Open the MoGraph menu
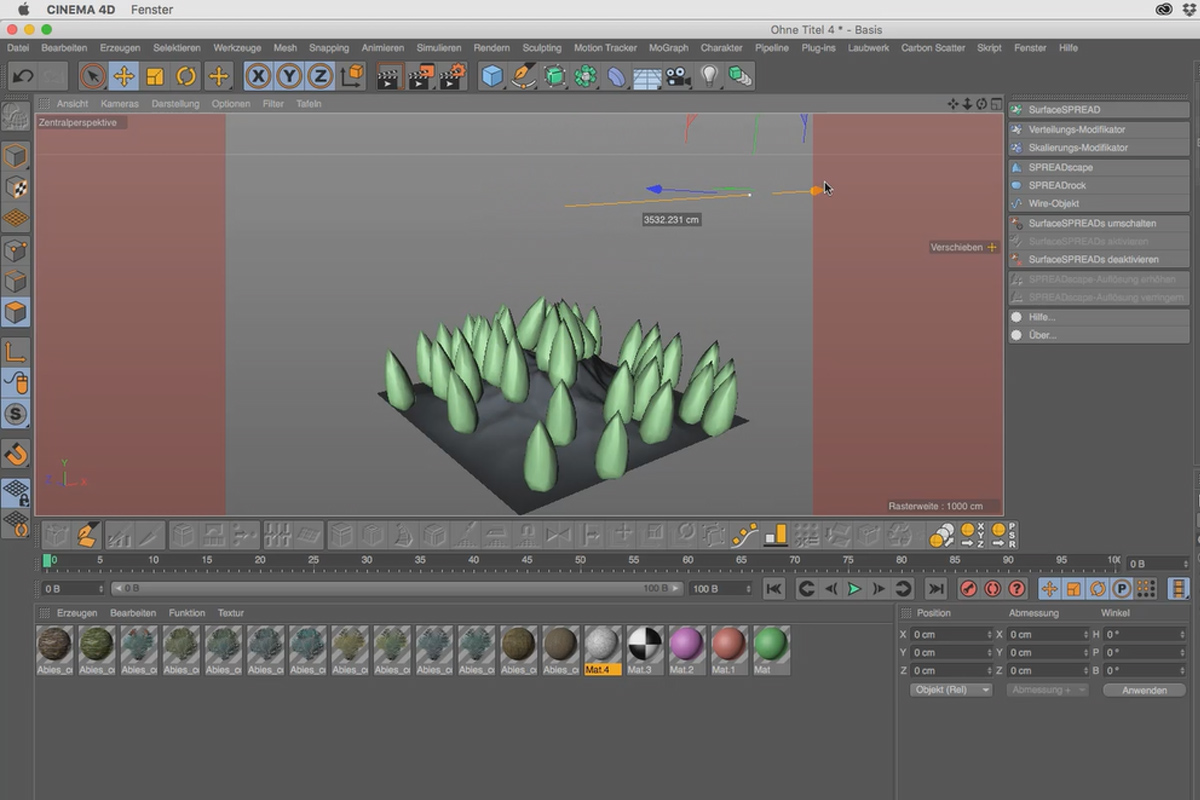 pyautogui.click(x=669, y=48)
